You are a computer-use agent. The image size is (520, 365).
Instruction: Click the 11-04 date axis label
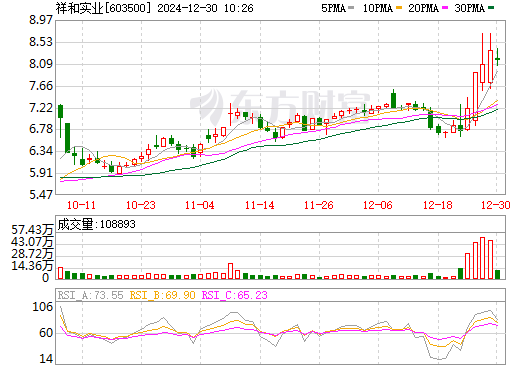pyautogui.click(x=200, y=205)
